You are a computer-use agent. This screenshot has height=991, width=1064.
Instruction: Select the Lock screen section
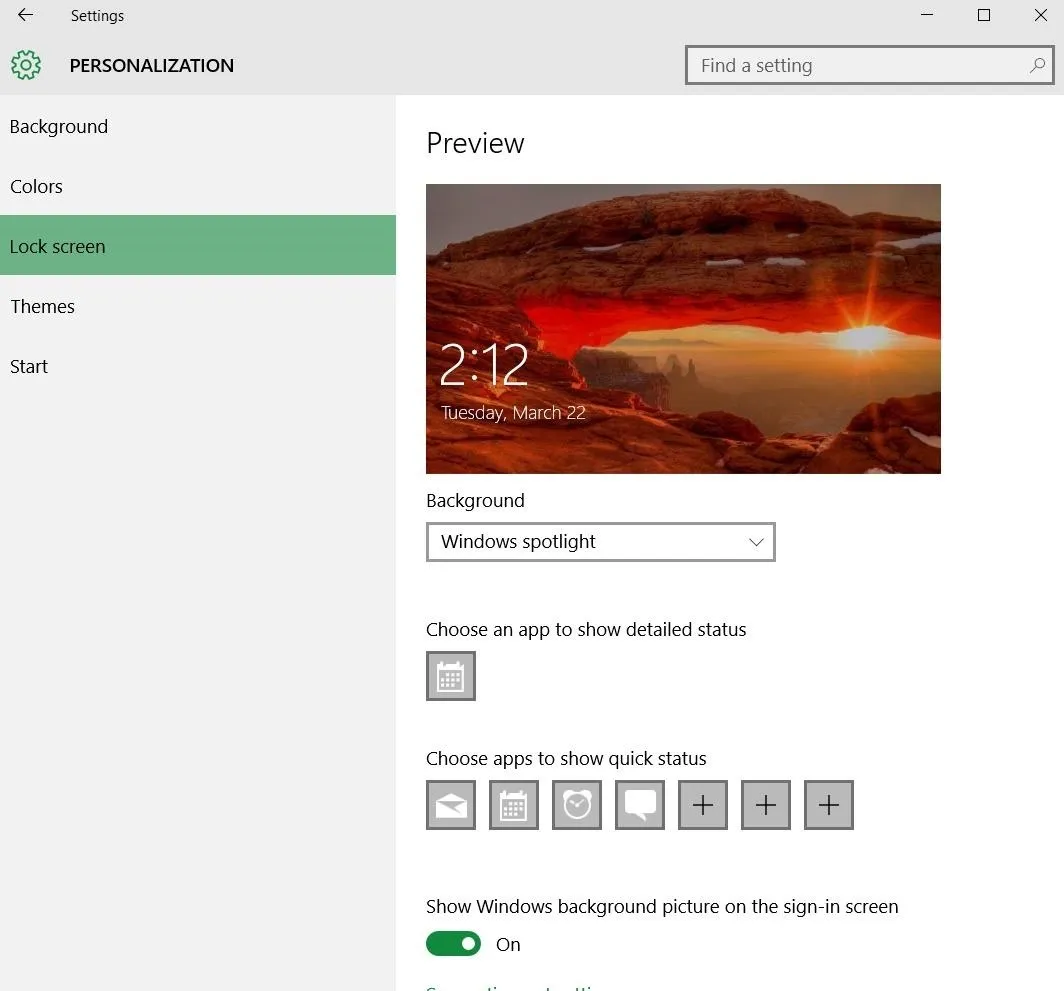197,246
